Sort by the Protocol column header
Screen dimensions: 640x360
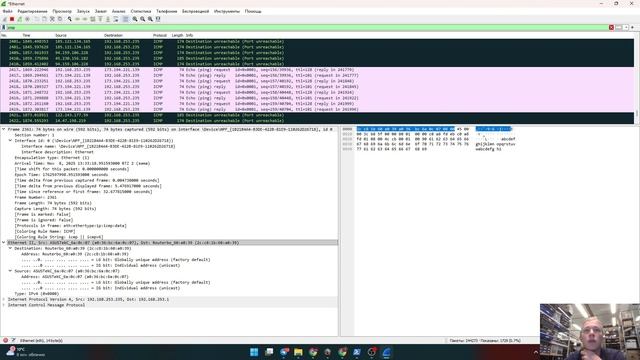pos(160,36)
